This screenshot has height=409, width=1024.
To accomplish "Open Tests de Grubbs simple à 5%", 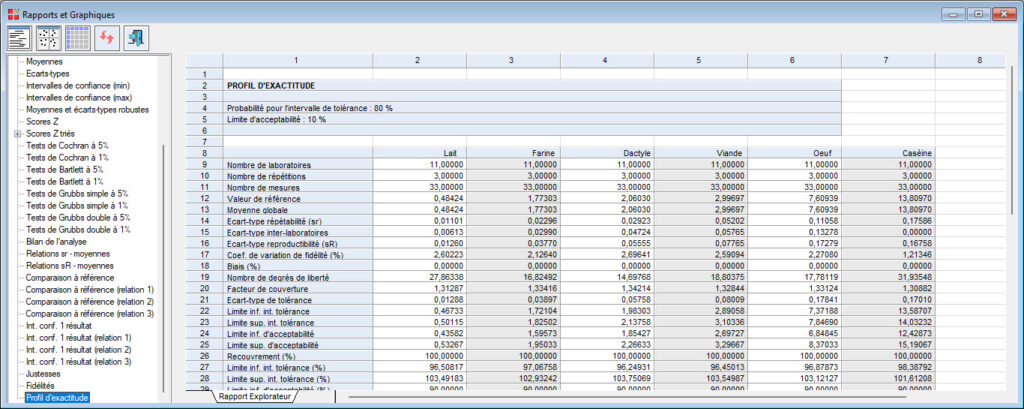I will [77, 193].
